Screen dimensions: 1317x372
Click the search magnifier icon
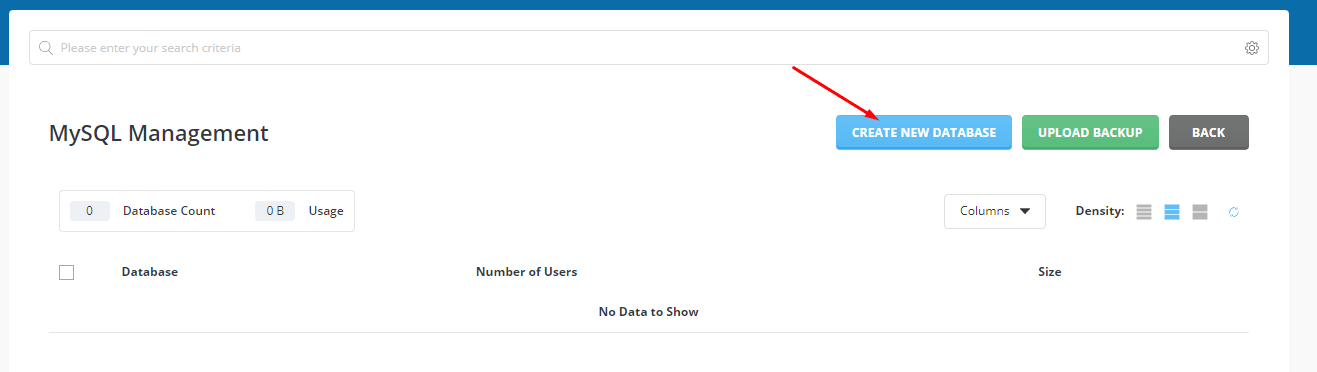coord(45,48)
